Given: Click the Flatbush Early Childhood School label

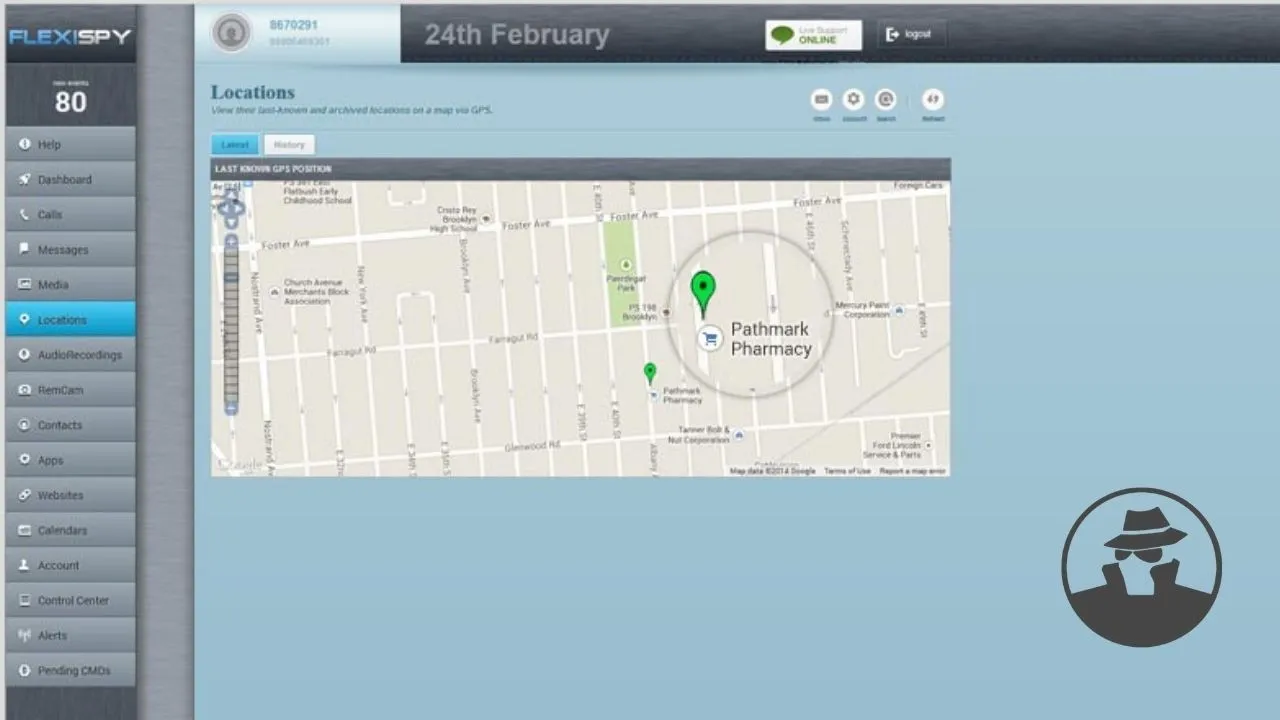Looking at the screenshot, I should 317,190.
